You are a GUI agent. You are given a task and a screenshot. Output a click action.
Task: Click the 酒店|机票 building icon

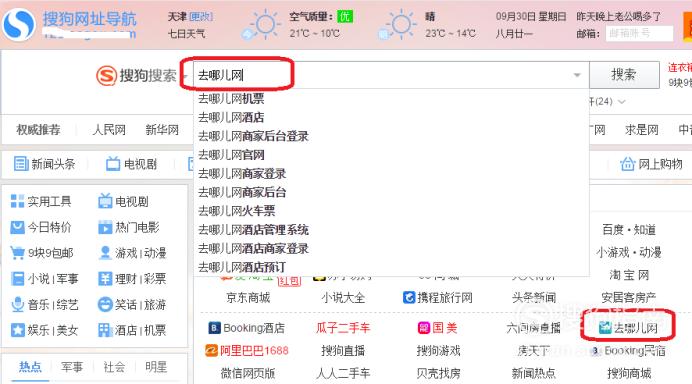click(x=105, y=330)
